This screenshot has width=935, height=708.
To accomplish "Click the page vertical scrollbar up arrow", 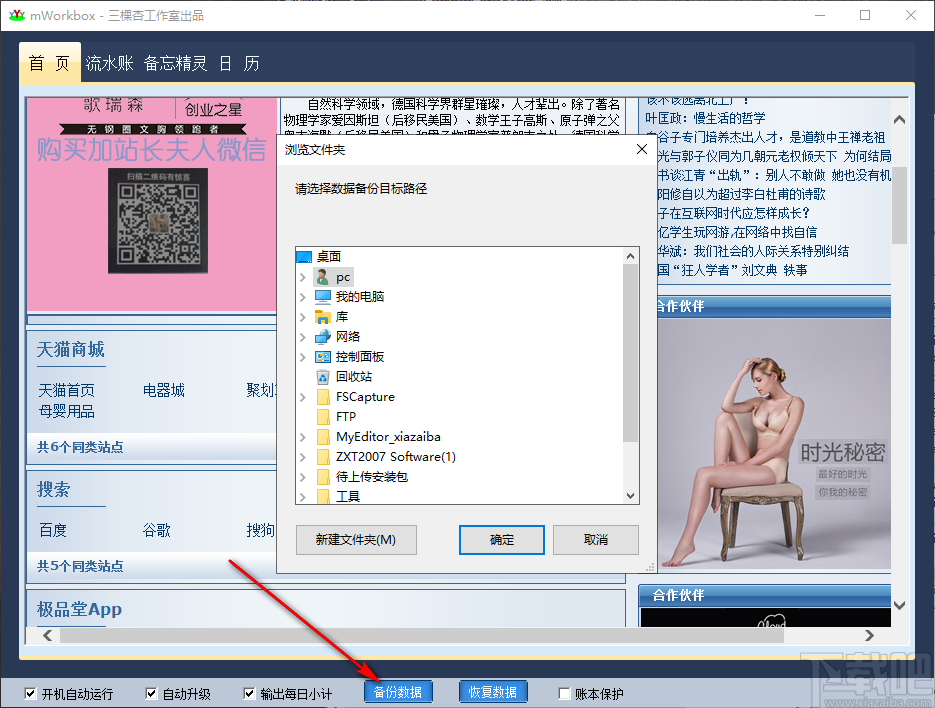I will (899, 119).
